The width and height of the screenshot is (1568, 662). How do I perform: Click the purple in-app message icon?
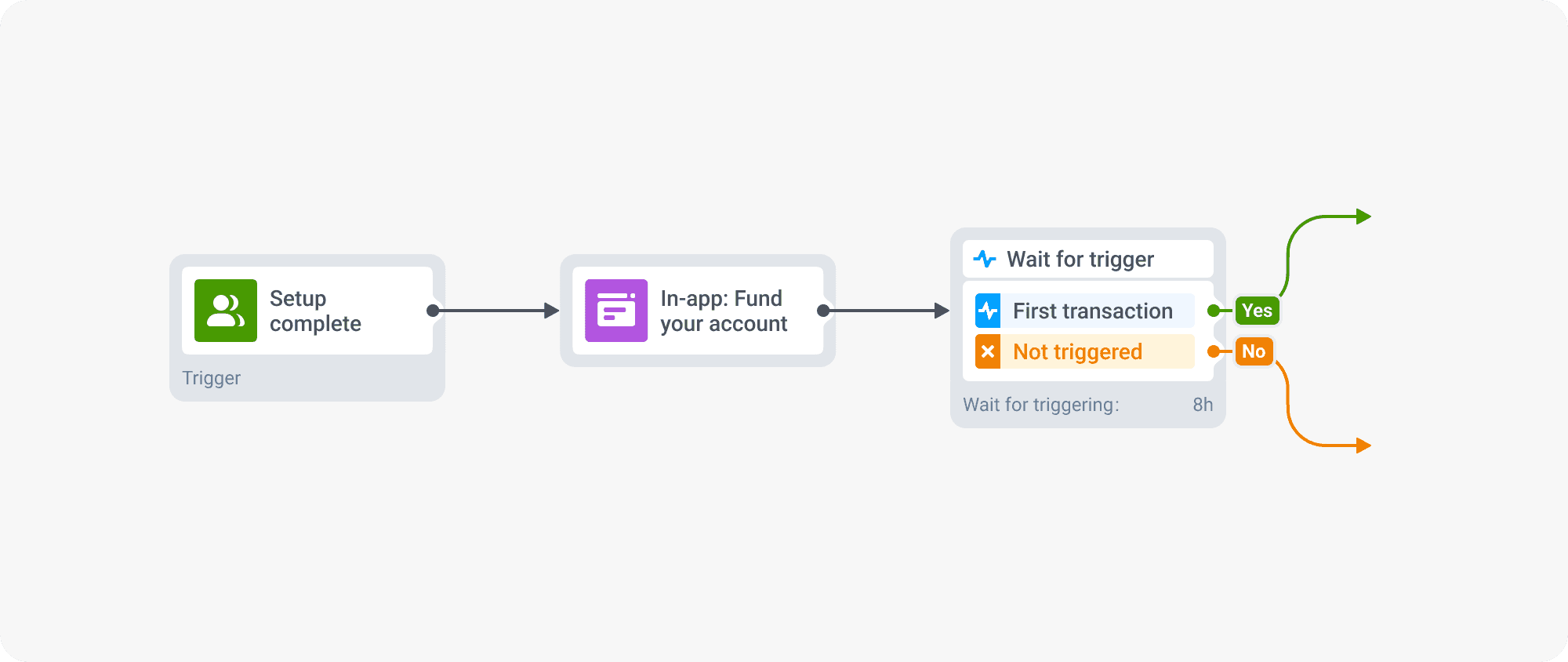[x=616, y=311]
